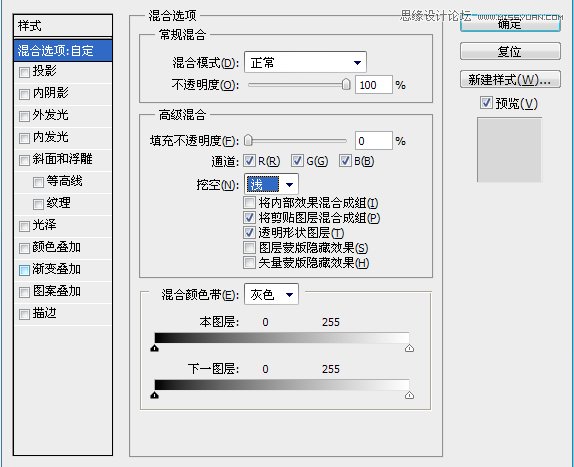574x467 pixels.
Task: Click 本图层 black point slider marker
Action: (x=154, y=348)
